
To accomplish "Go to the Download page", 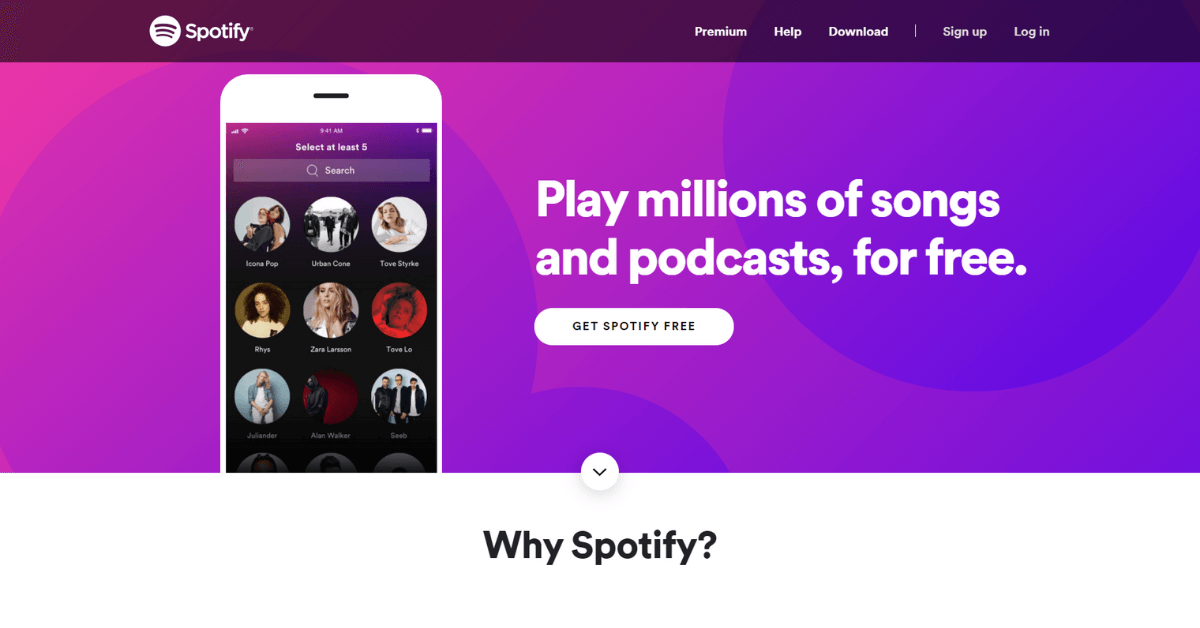I will (858, 32).
